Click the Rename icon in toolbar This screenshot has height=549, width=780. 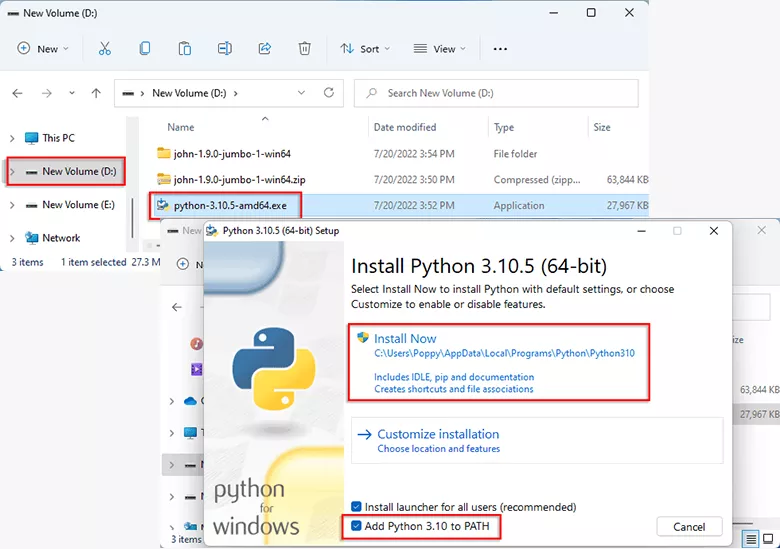coord(225,48)
